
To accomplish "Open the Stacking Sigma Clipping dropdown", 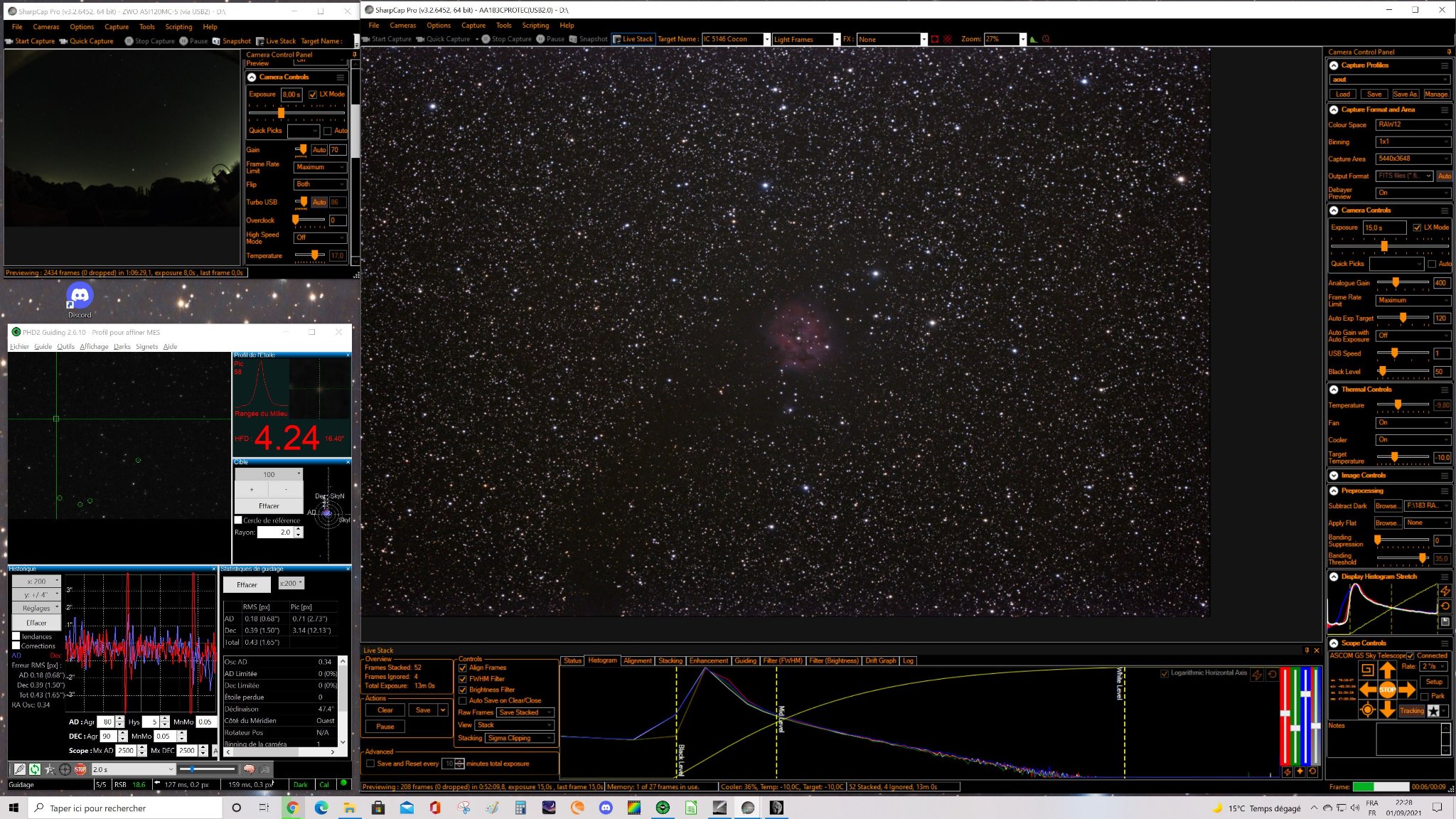I will click(x=520, y=738).
